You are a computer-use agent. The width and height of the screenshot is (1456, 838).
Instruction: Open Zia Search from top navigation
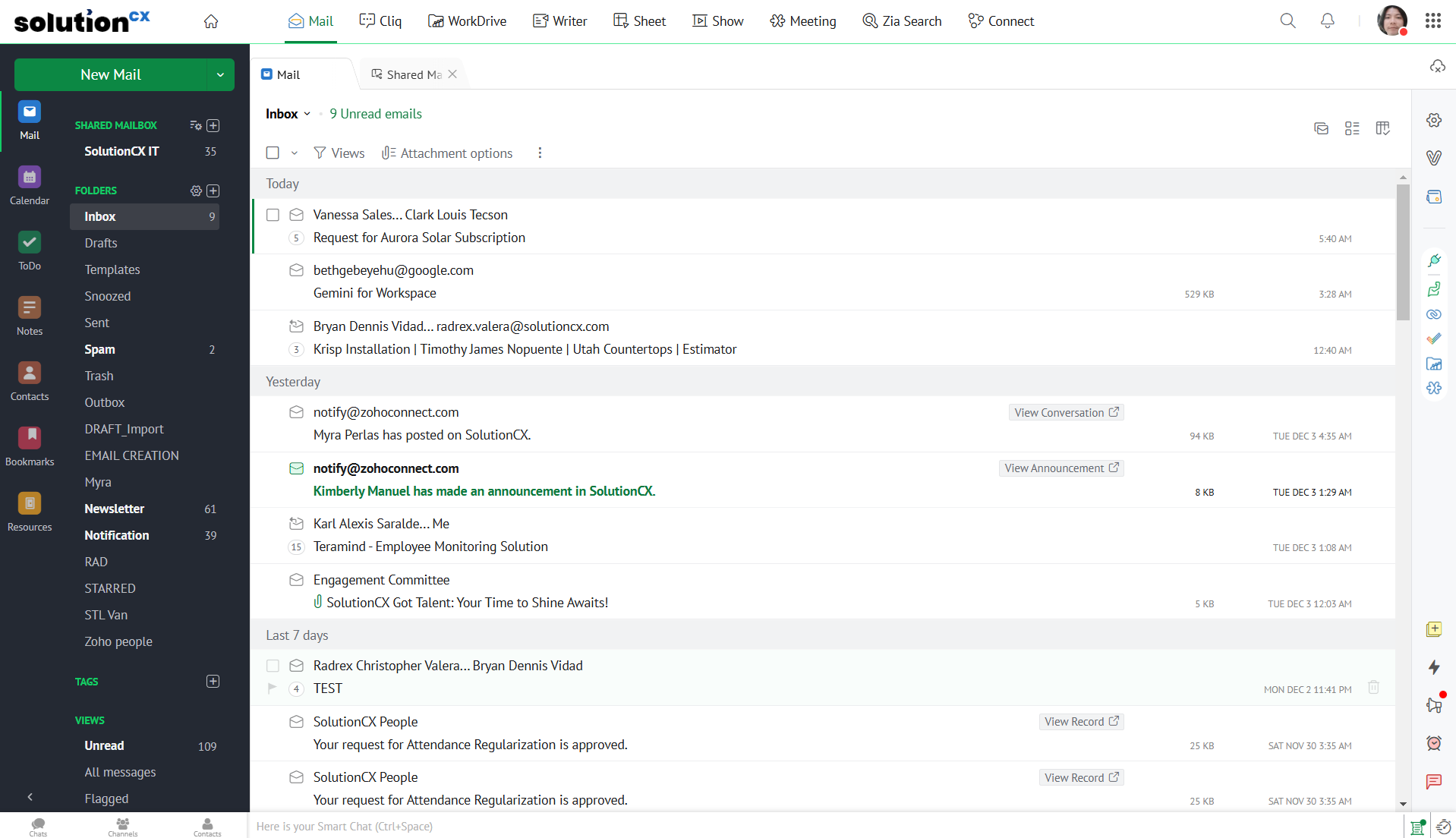click(902, 21)
